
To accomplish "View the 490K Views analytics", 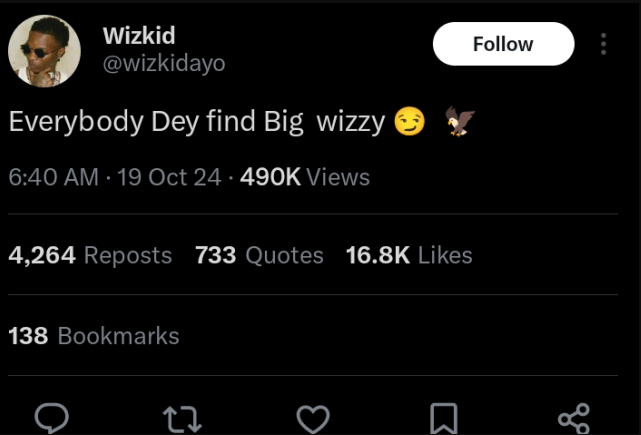I will click(x=305, y=178).
